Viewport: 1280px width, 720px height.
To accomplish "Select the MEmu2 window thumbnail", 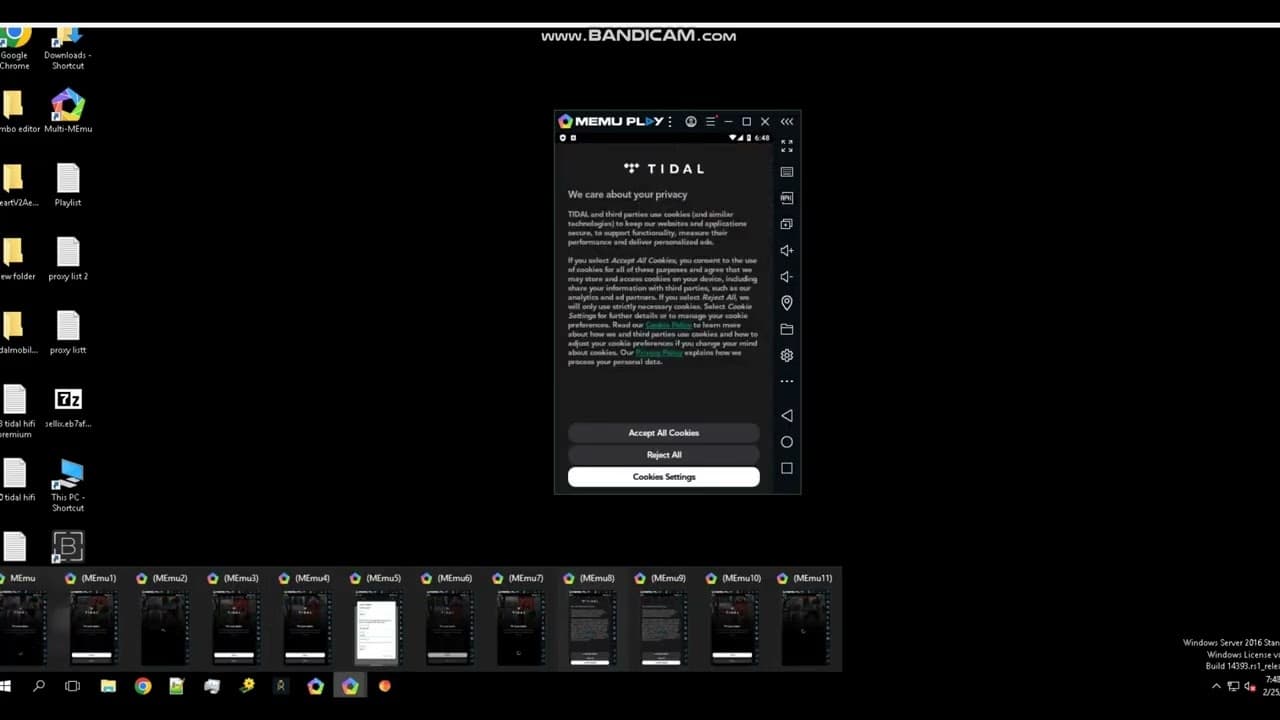I will pos(163,627).
